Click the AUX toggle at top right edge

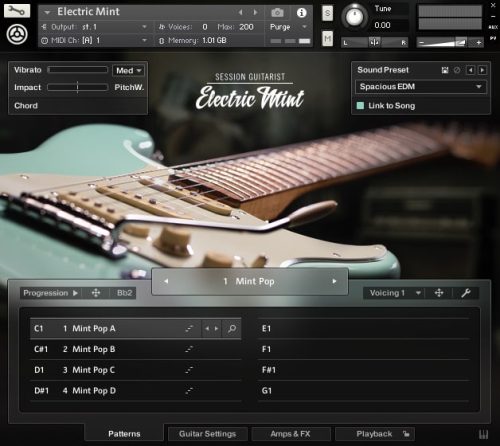pyautogui.click(x=493, y=27)
